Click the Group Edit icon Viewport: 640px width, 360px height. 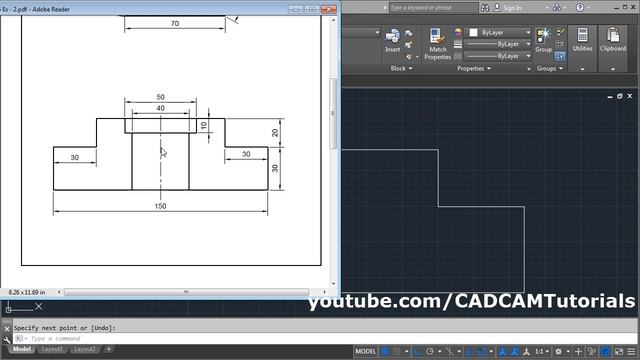pos(560,44)
